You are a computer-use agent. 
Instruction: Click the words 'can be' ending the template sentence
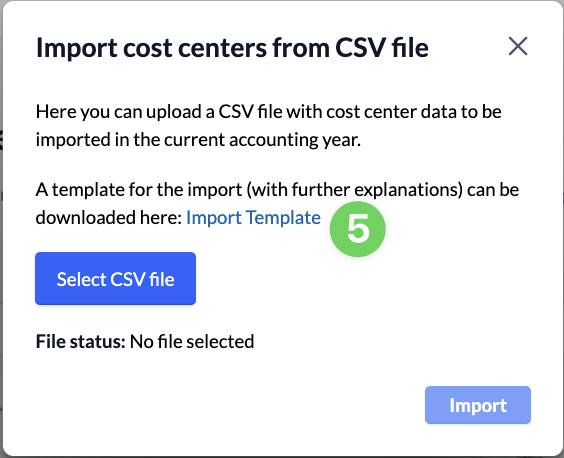pos(493,190)
